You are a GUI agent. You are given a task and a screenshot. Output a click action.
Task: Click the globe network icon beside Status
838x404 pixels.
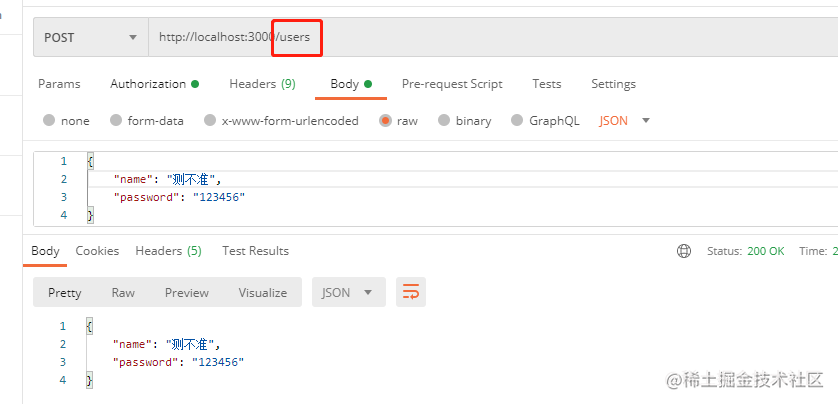coord(684,251)
